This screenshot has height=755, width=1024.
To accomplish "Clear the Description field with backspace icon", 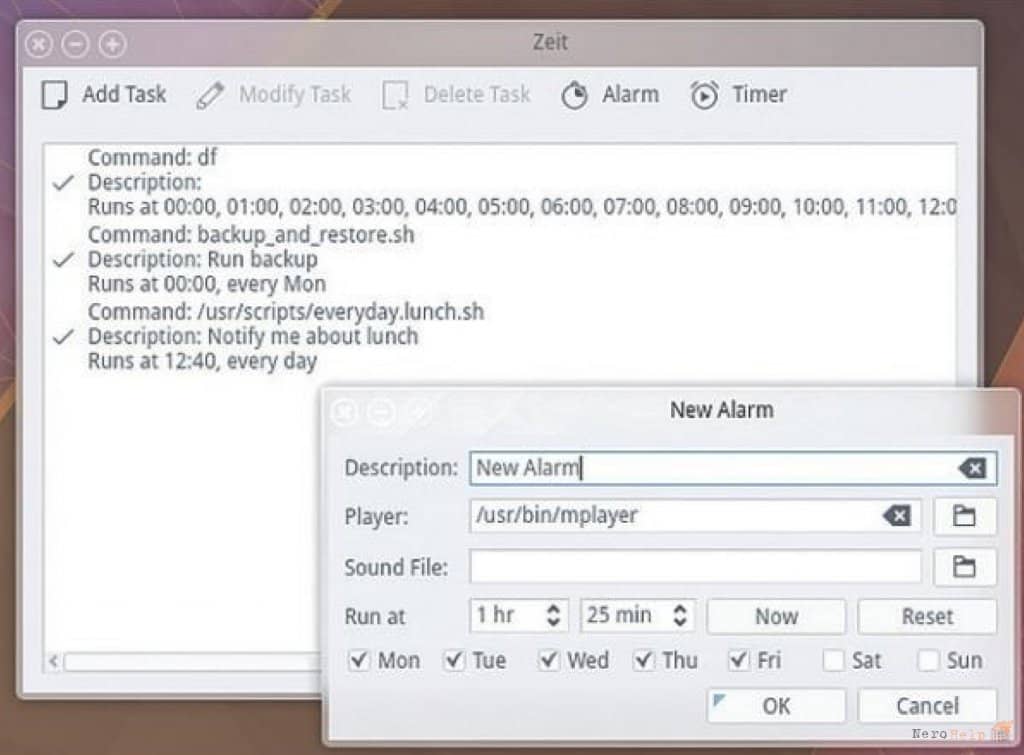I will [972, 468].
